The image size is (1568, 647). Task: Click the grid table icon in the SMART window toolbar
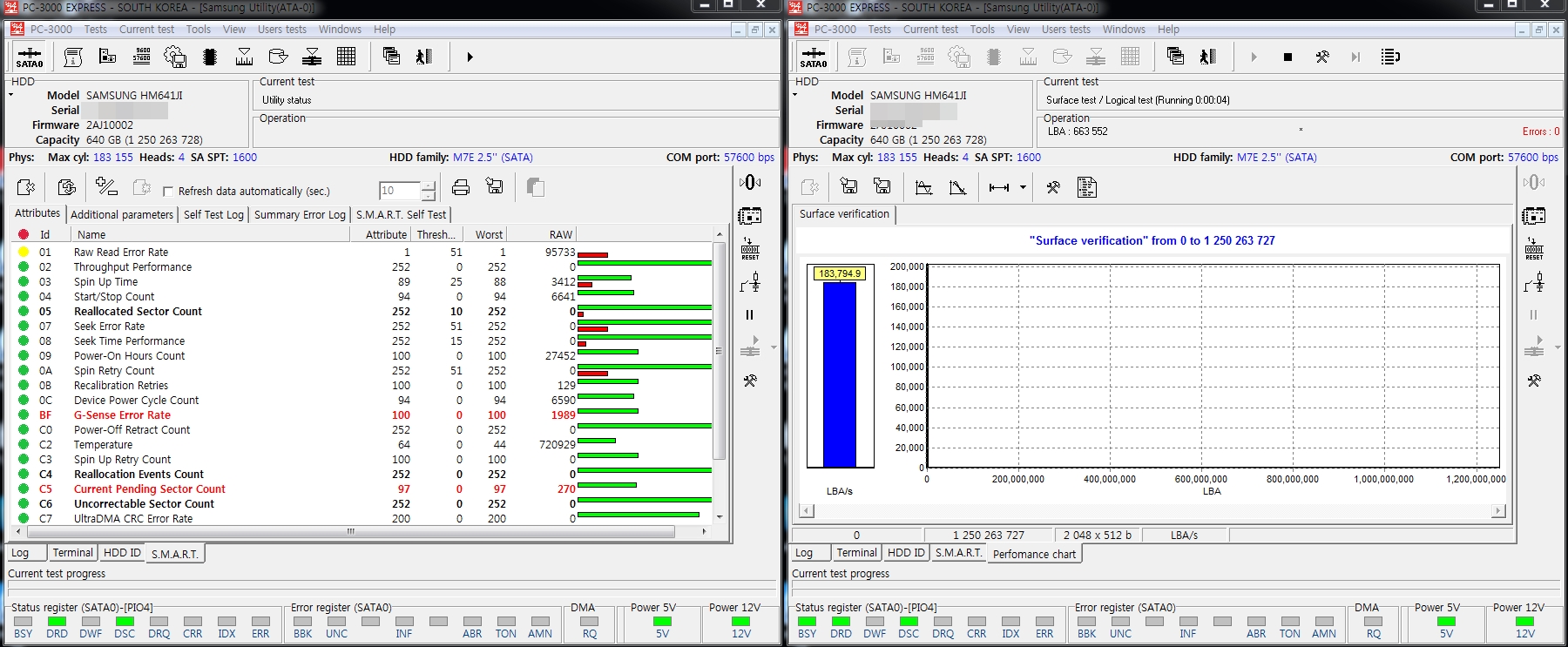(x=346, y=57)
